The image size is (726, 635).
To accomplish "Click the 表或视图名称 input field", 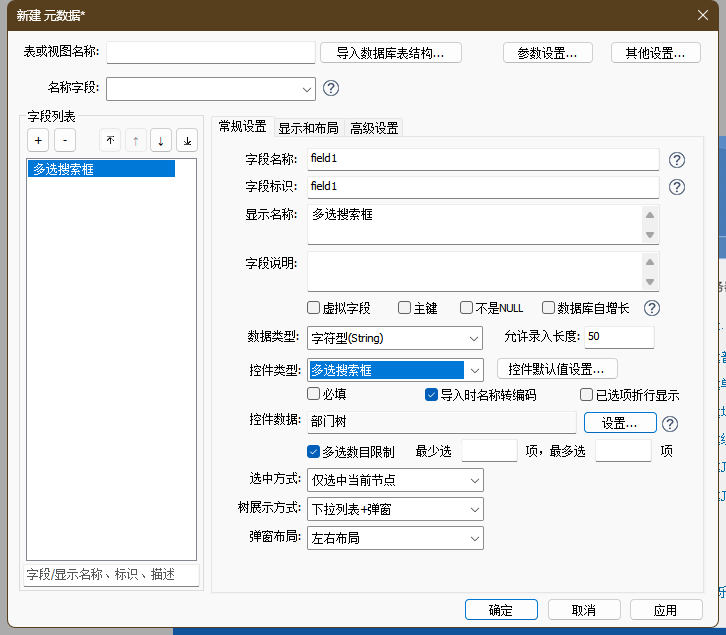I will 210,53.
